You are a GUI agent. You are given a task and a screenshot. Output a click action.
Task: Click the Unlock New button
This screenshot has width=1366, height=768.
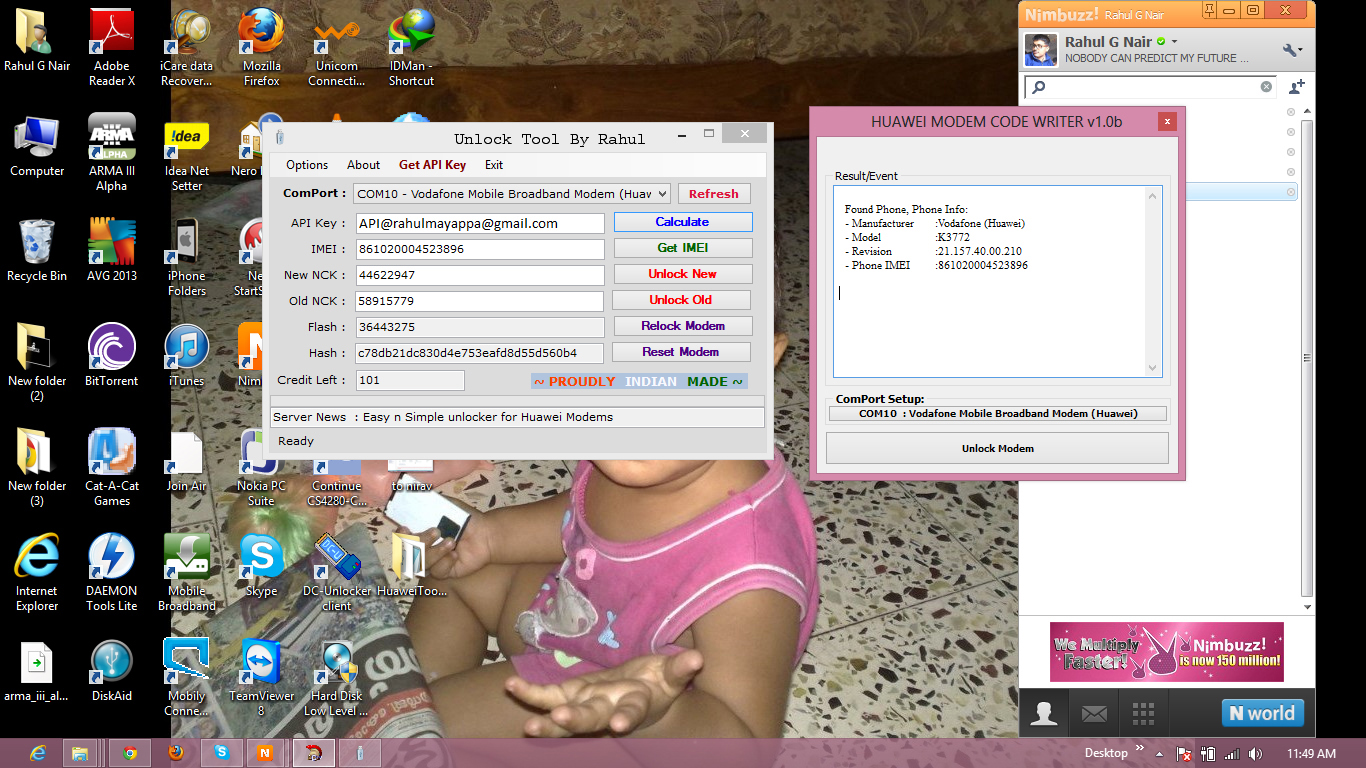tap(682, 274)
